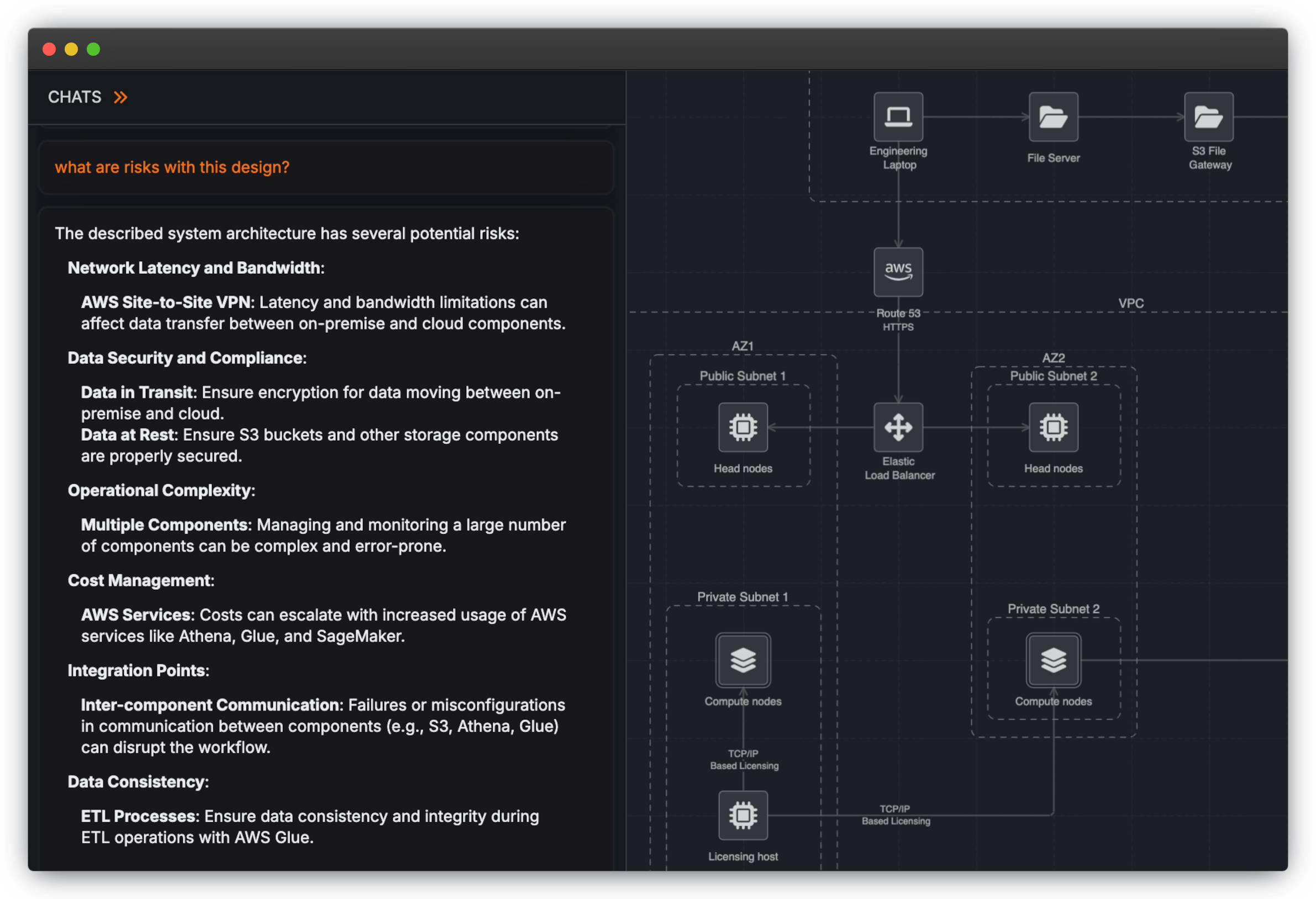Click the Engineering Laptop node icon
Screen dimensions: 1316x899
click(898, 117)
